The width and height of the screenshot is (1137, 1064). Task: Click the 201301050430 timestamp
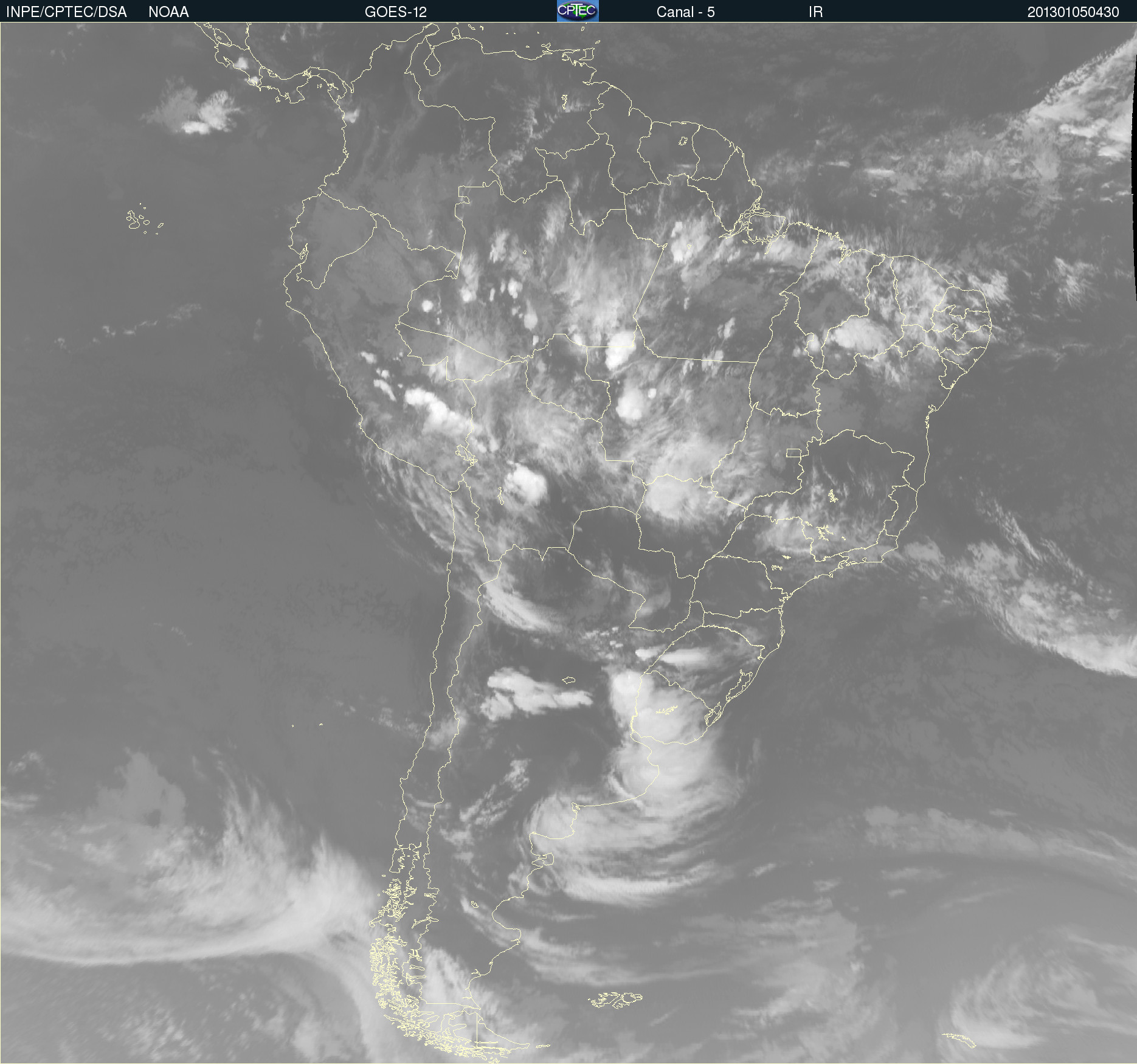pos(1073,12)
